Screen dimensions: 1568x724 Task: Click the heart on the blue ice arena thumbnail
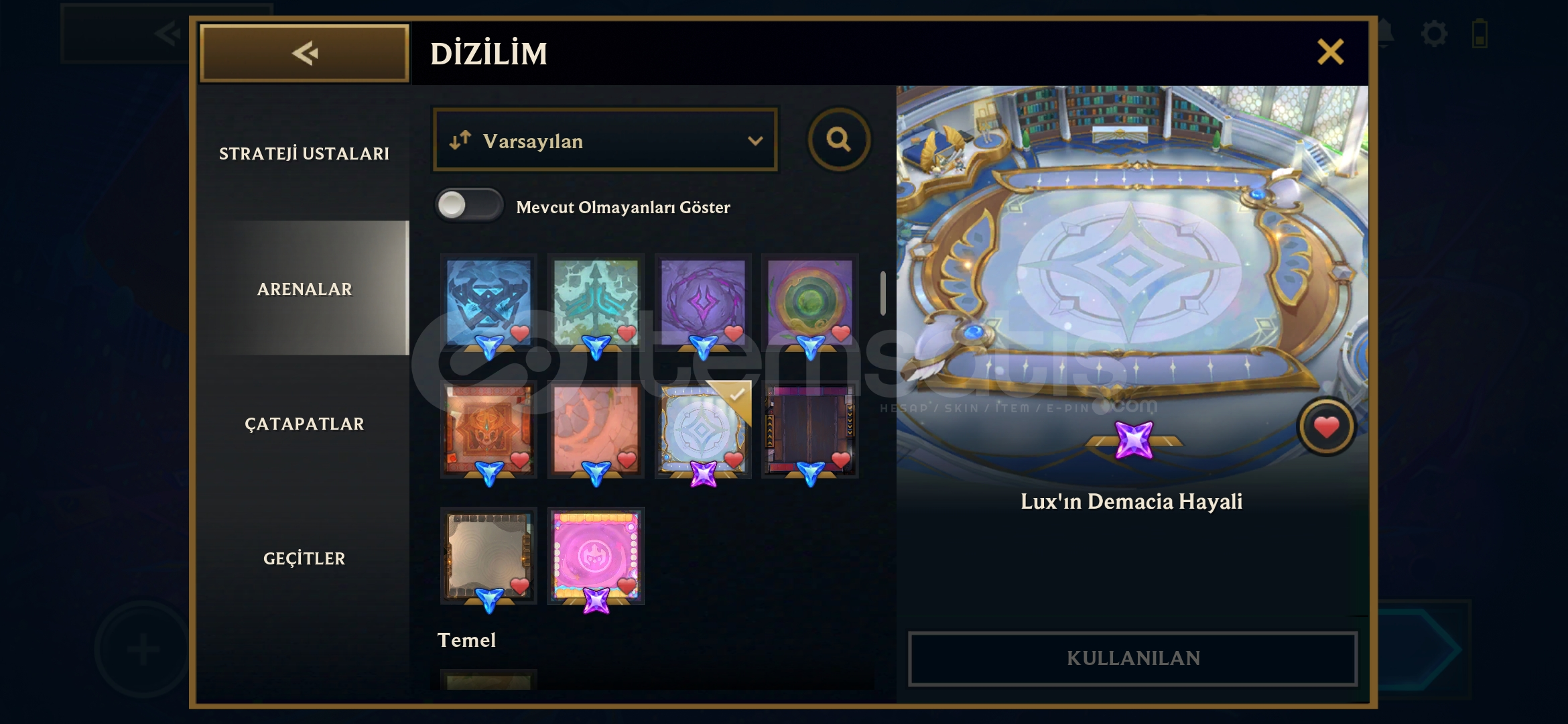point(520,332)
